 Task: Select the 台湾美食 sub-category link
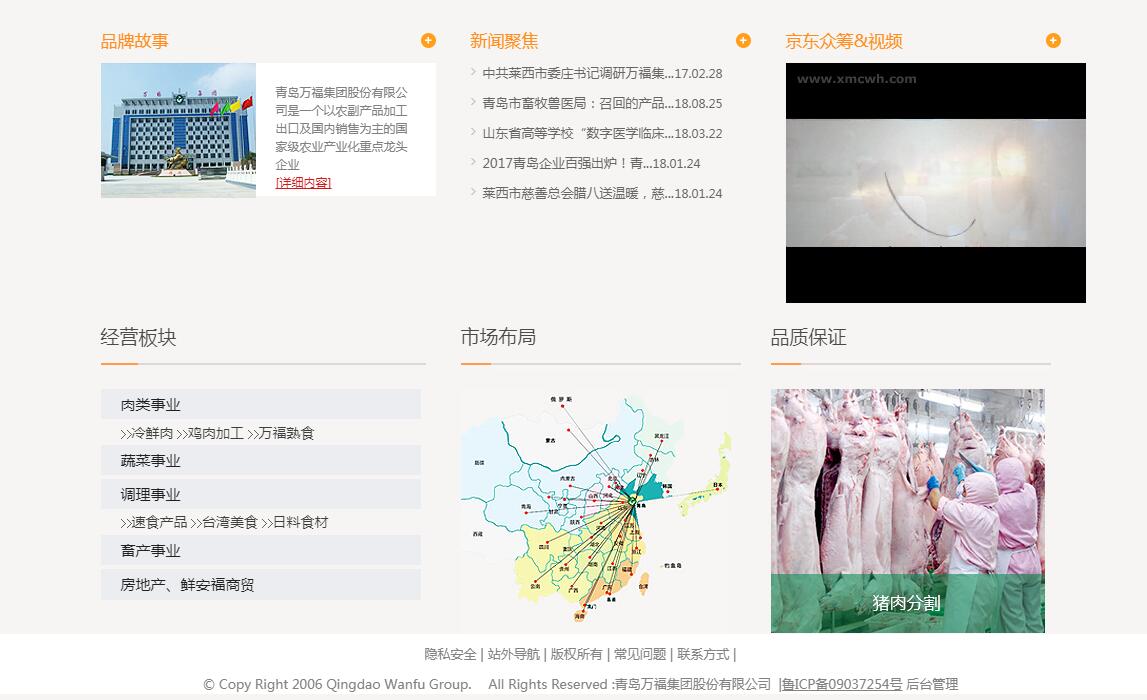230,522
